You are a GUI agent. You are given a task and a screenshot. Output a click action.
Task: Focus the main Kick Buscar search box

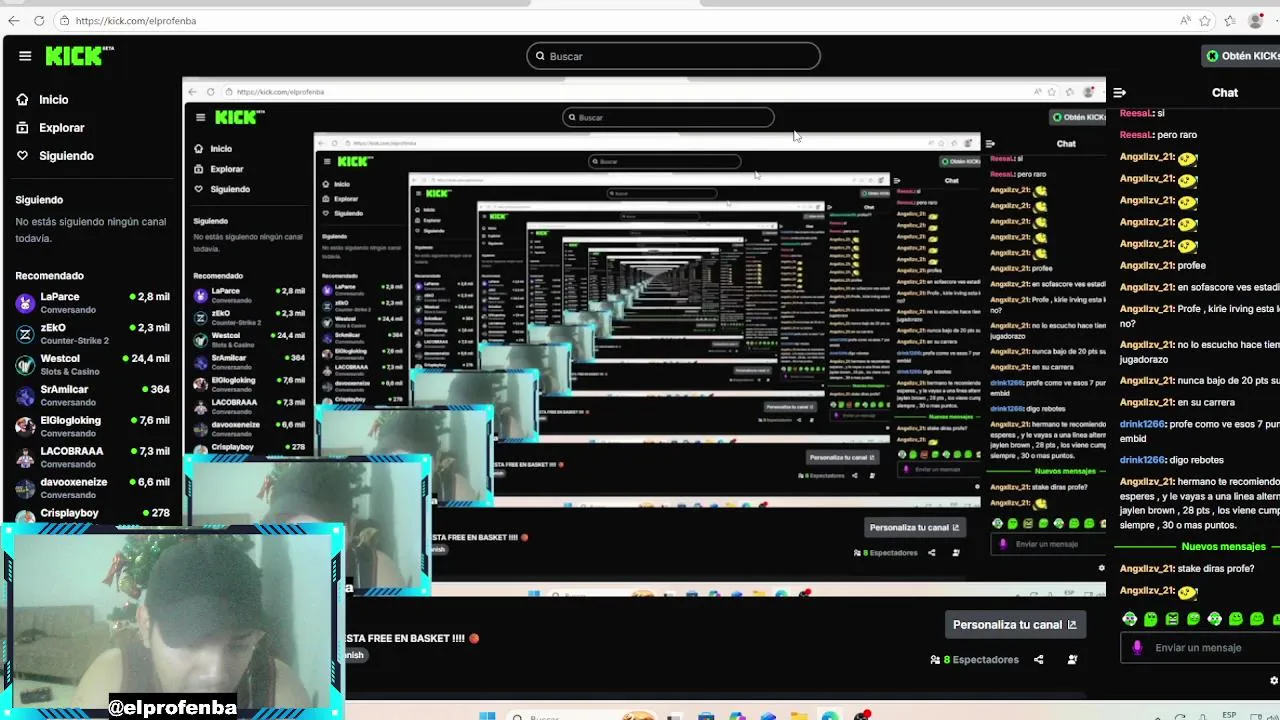click(x=673, y=56)
